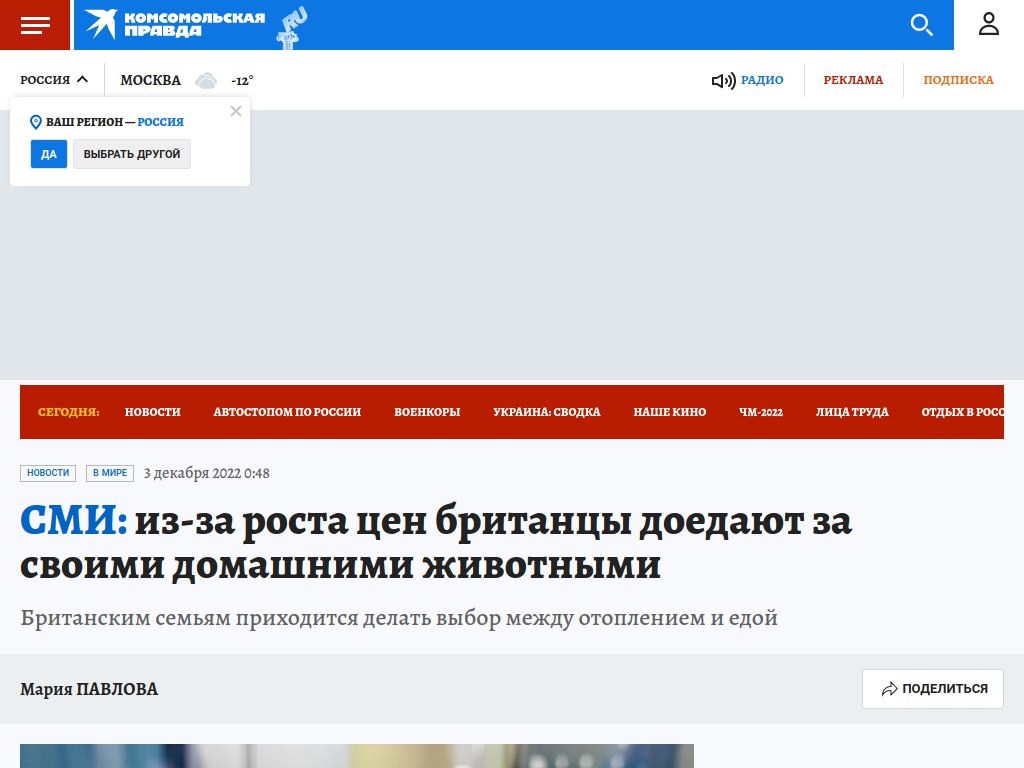Select the В МИРЕ category tag
Image resolution: width=1024 pixels, height=768 pixels.
pyautogui.click(x=108, y=473)
